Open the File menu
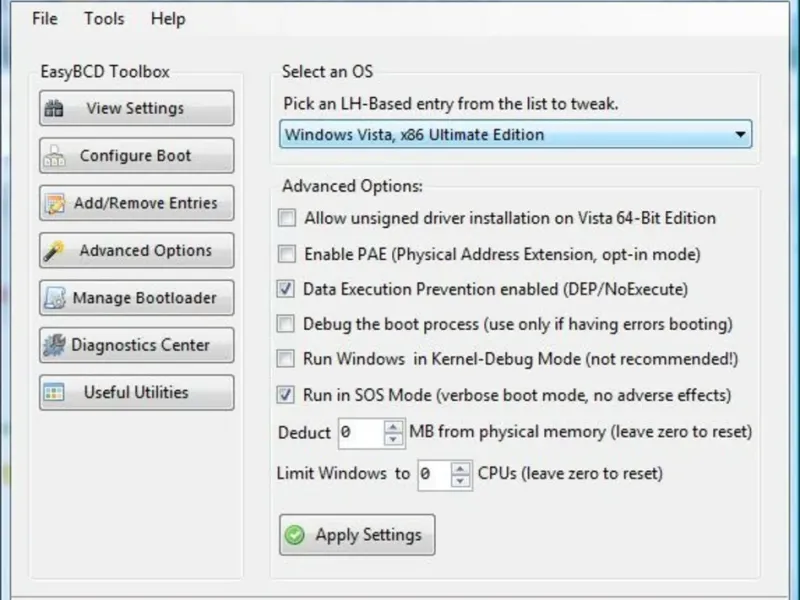 [x=45, y=19]
